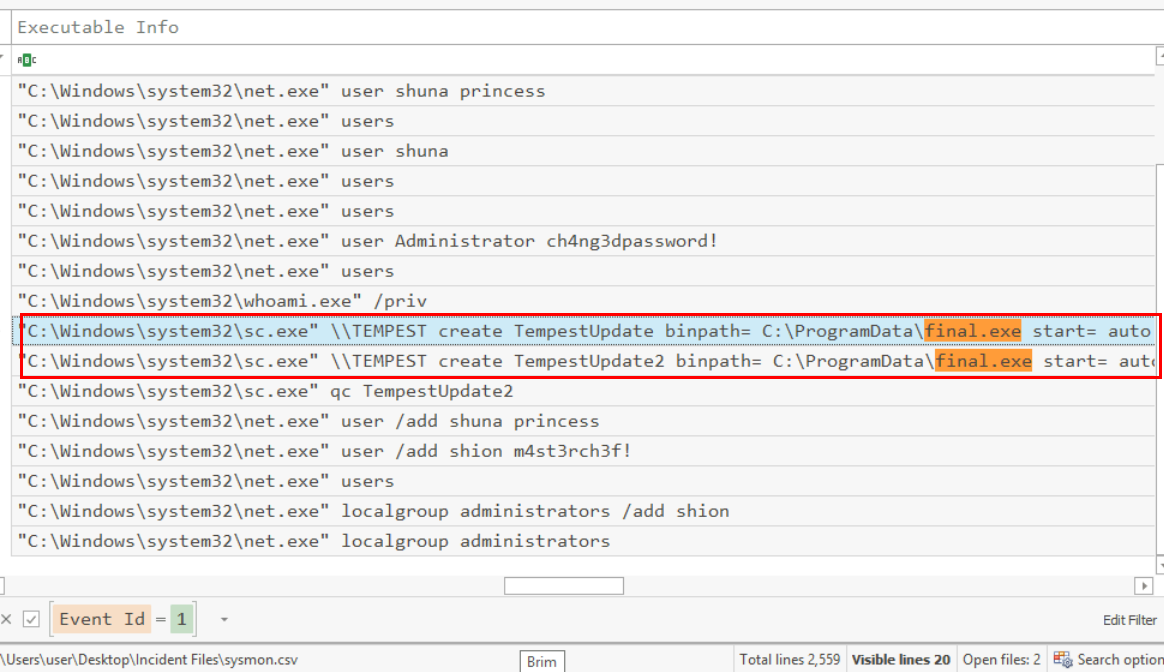Click the filter value 1
Image resolution: width=1164 pixels, height=672 pixels.
tap(181, 619)
